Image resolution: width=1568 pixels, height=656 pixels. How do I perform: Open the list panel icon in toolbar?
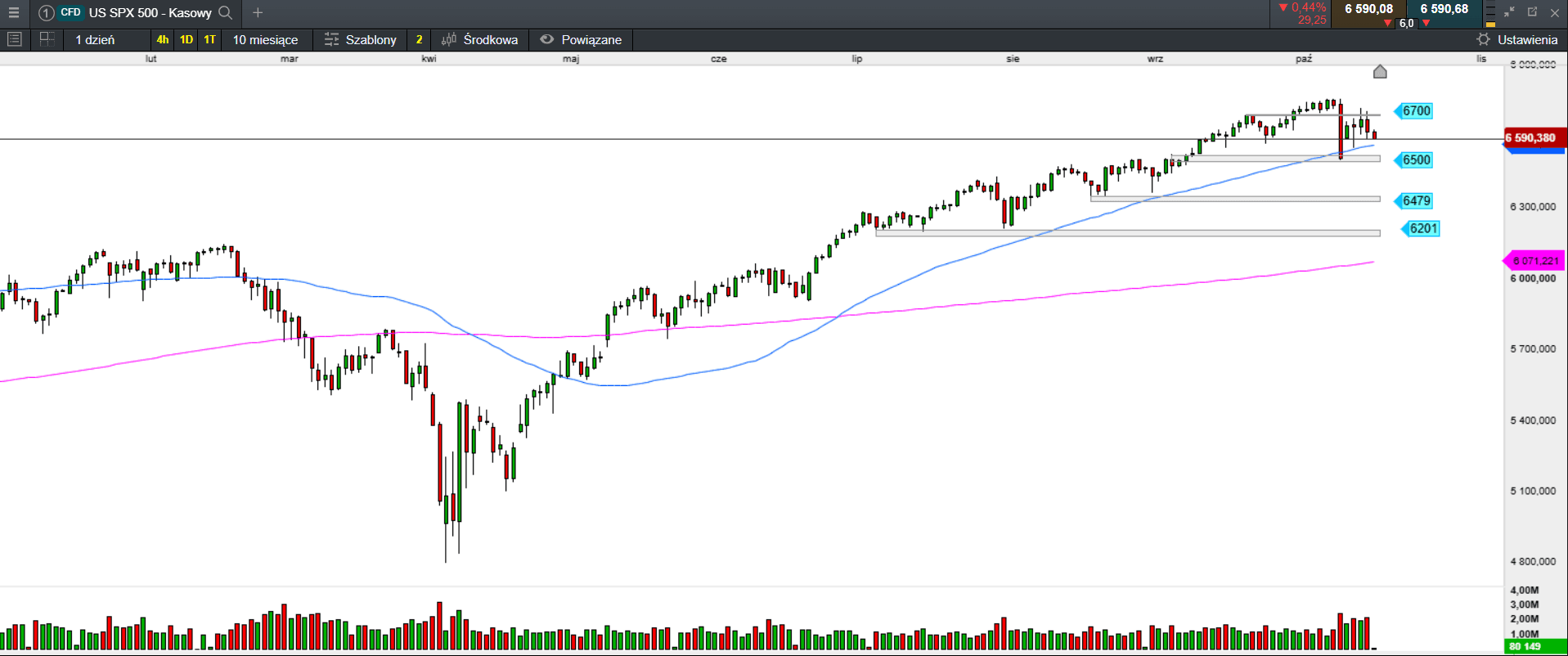point(14,39)
